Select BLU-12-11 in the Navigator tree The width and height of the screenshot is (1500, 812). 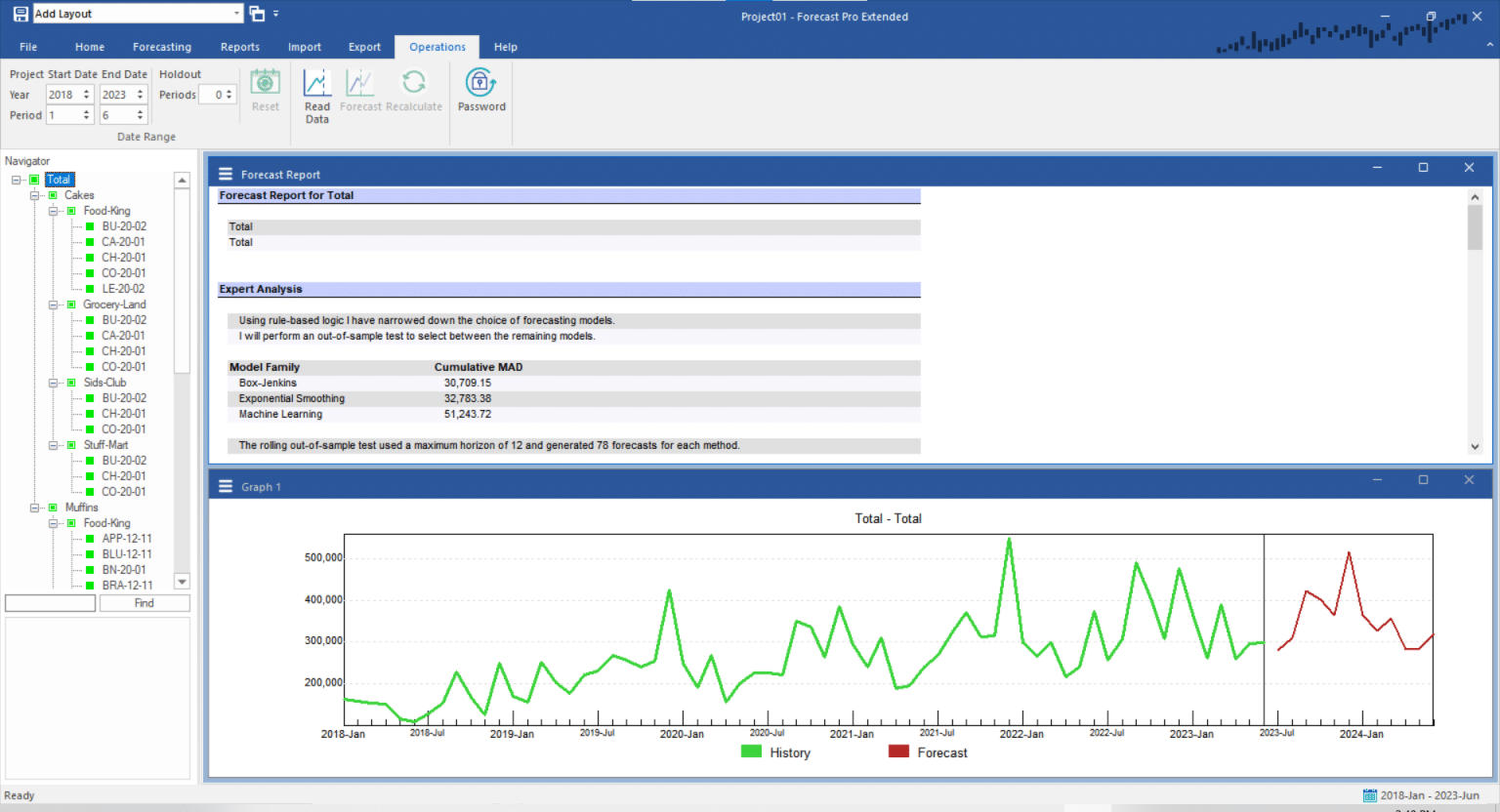point(127,554)
